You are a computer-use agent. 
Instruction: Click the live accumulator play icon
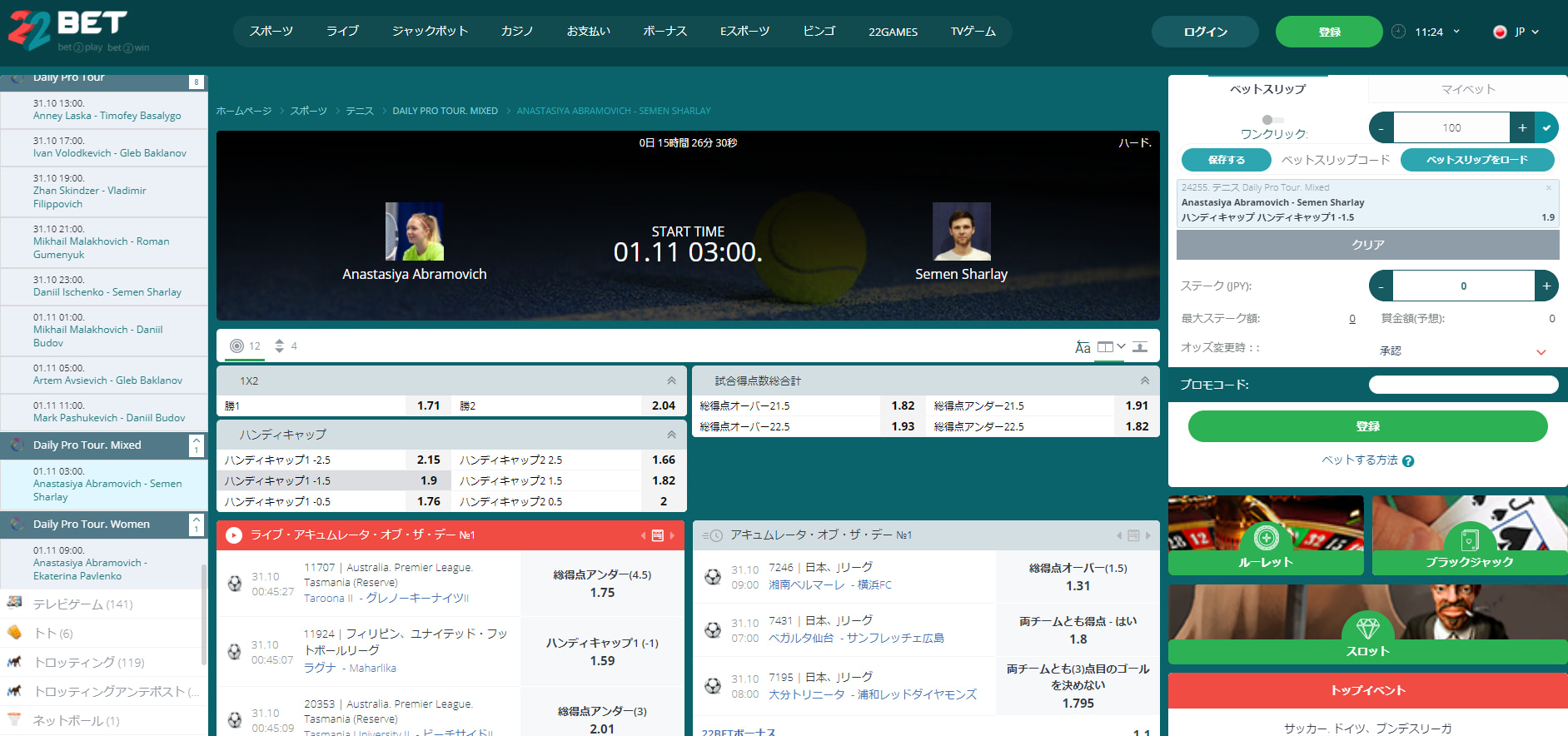(x=234, y=535)
